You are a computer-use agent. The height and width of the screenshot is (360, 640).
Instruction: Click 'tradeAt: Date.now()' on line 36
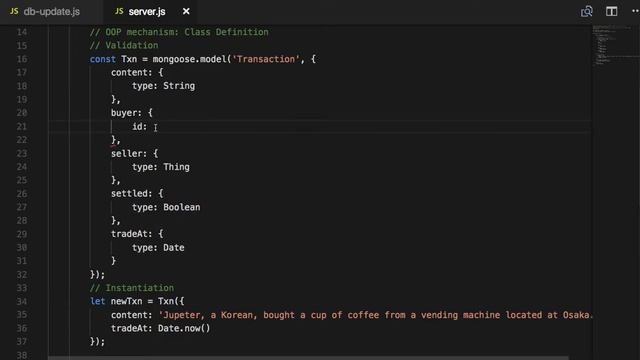pyautogui.click(x=161, y=328)
